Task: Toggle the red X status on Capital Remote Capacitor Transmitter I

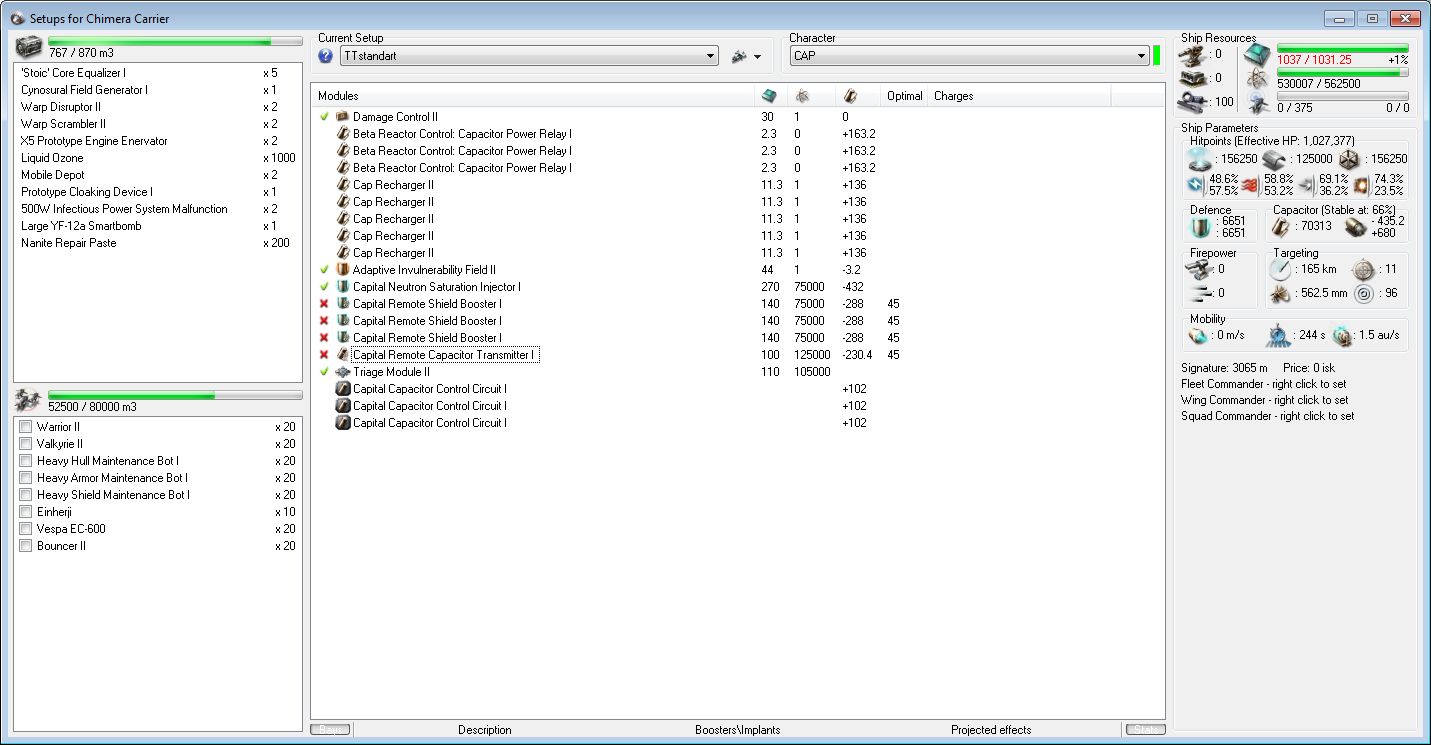Action: click(x=324, y=355)
